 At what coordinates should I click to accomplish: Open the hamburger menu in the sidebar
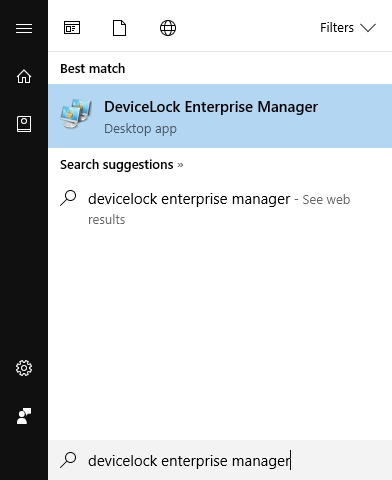(24, 28)
